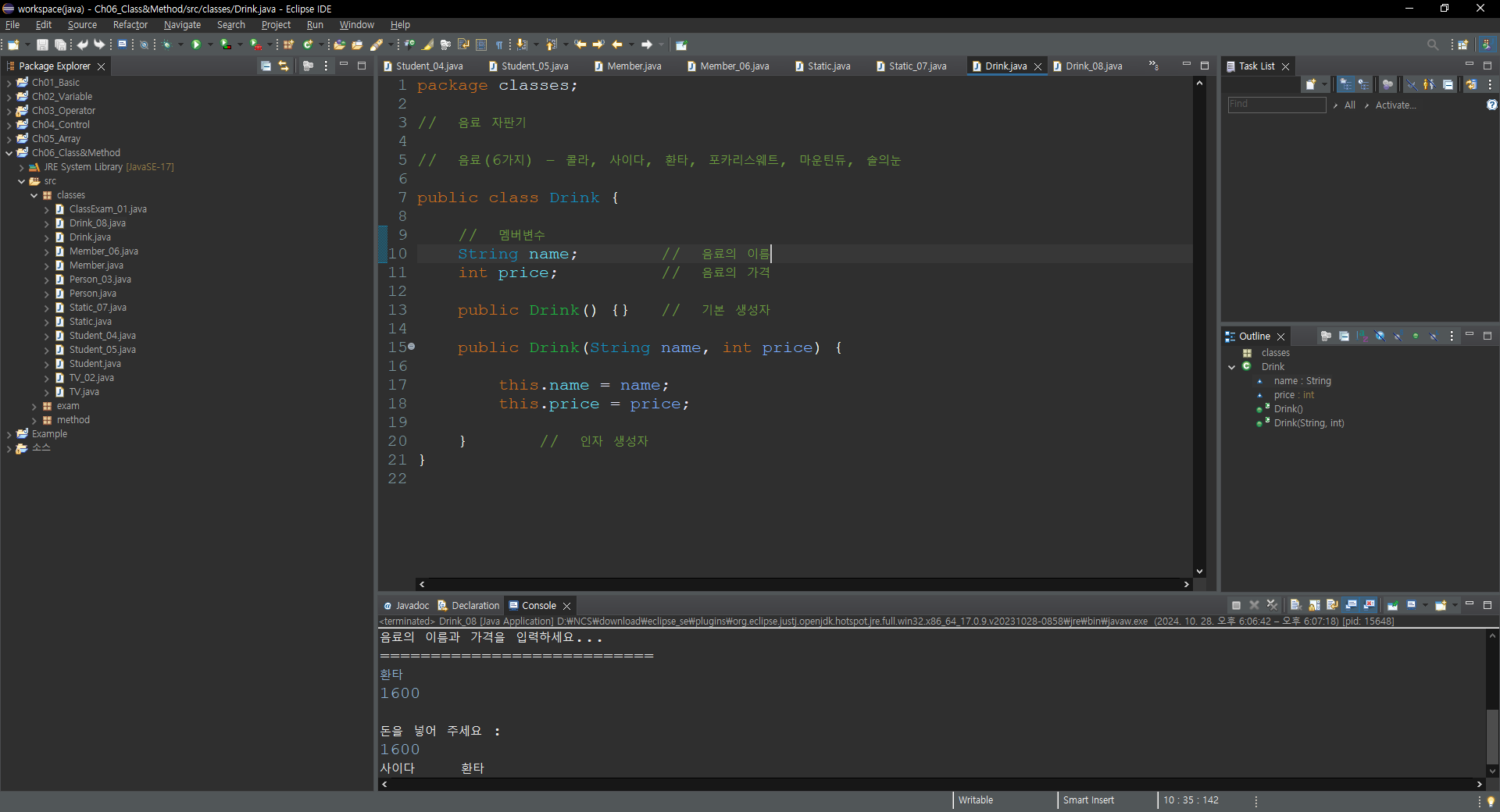Close the Drink.java editor tab

1037,66
